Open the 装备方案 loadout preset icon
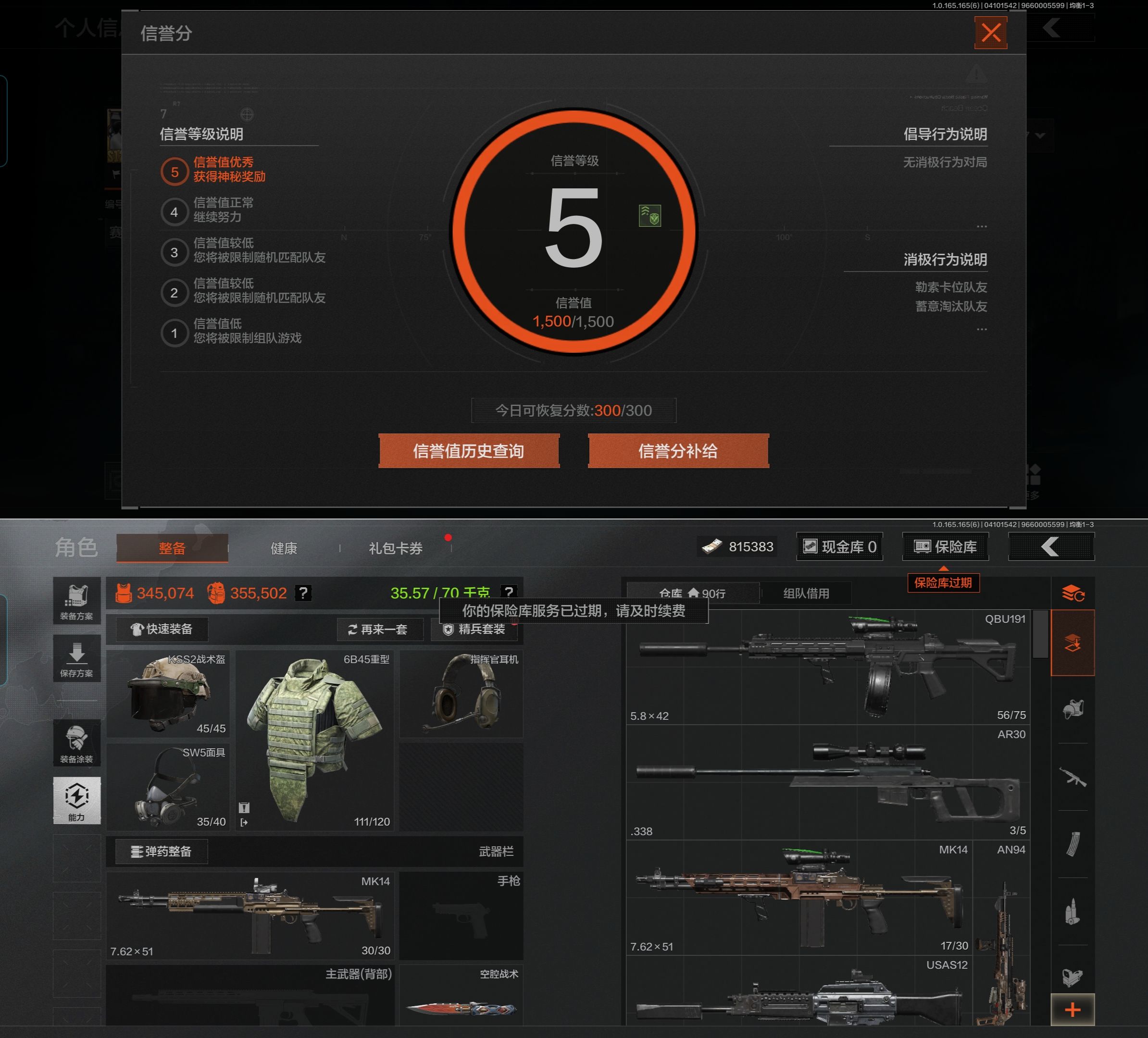 [x=76, y=601]
